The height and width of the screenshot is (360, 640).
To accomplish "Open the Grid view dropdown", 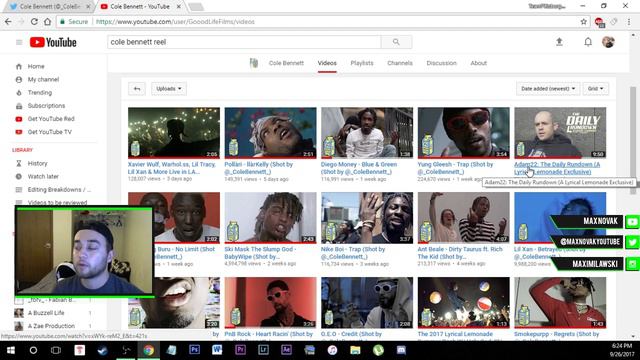I will [595, 89].
